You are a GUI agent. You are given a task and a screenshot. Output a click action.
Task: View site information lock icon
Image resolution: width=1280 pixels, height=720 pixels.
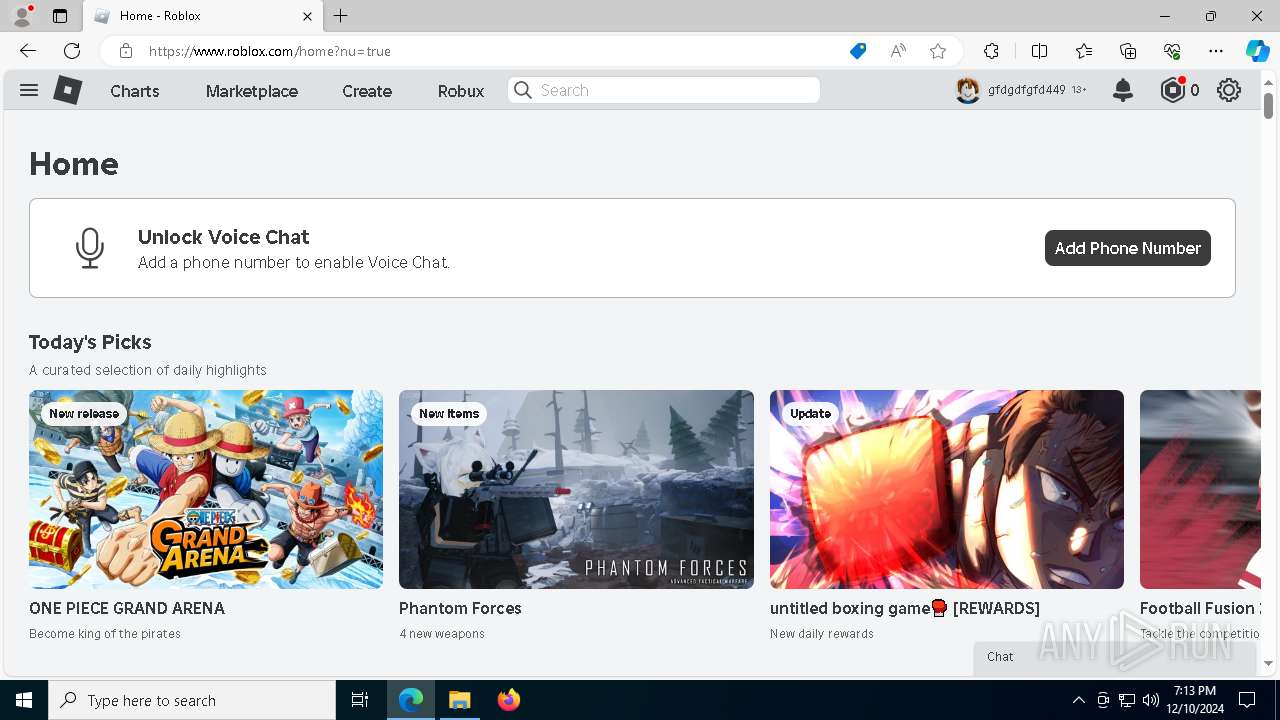(x=126, y=51)
